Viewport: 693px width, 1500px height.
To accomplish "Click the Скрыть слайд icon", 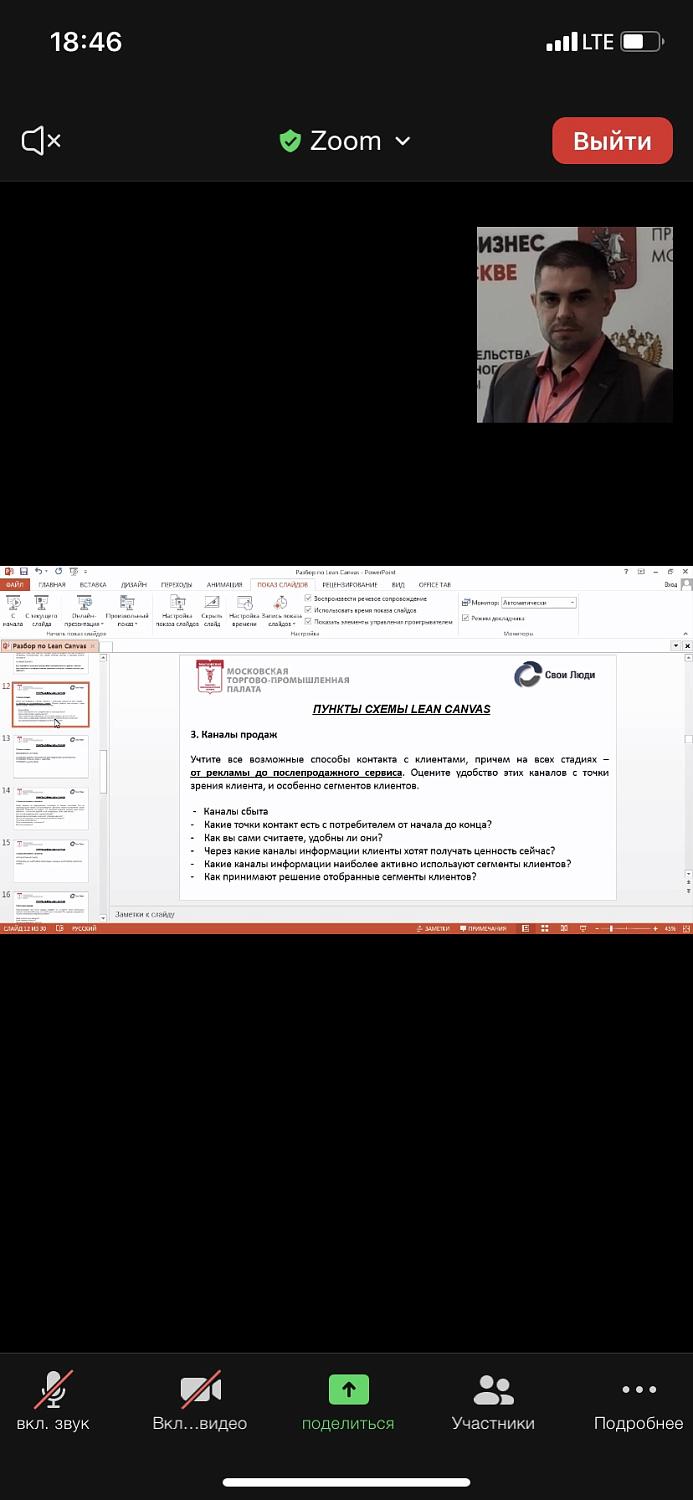I will pos(211,609).
